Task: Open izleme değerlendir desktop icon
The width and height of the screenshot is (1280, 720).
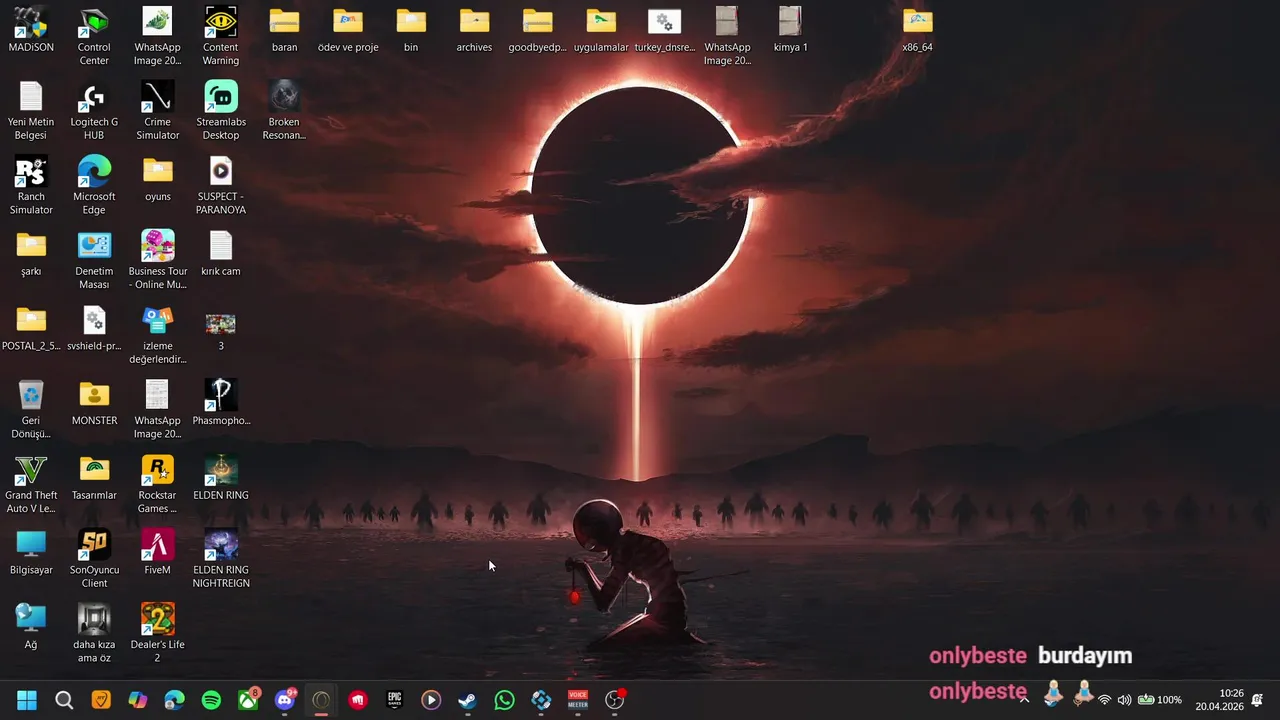Action: 157,337
